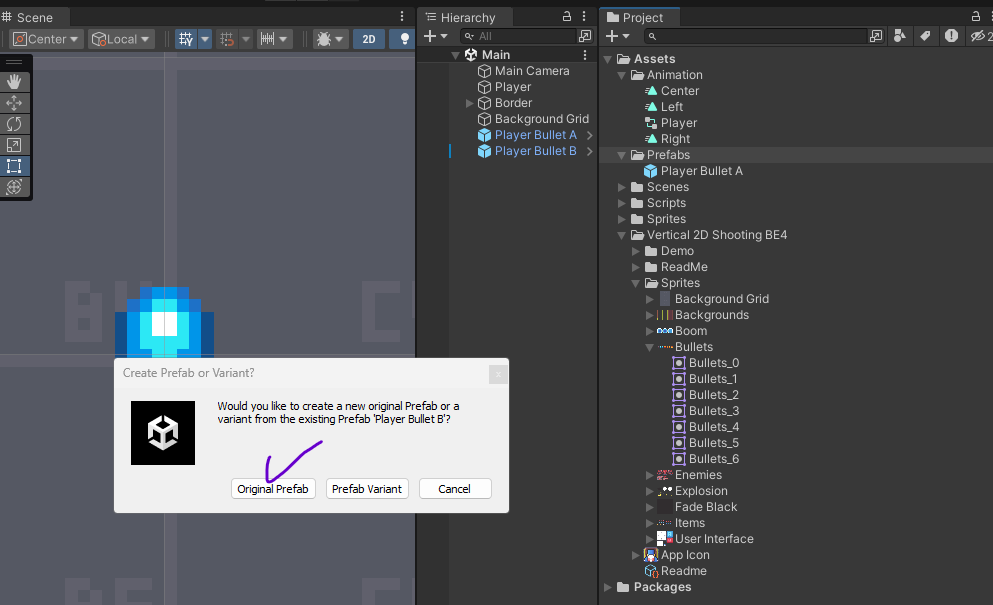This screenshot has width=993, height=605.
Task: Select the Move tool in Scene toolbar
Action: (14, 103)
